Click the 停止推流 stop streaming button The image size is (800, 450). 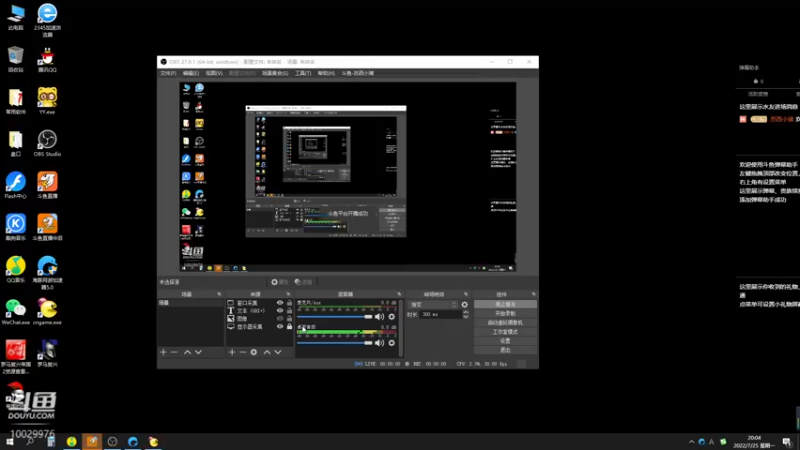[505, 304]
